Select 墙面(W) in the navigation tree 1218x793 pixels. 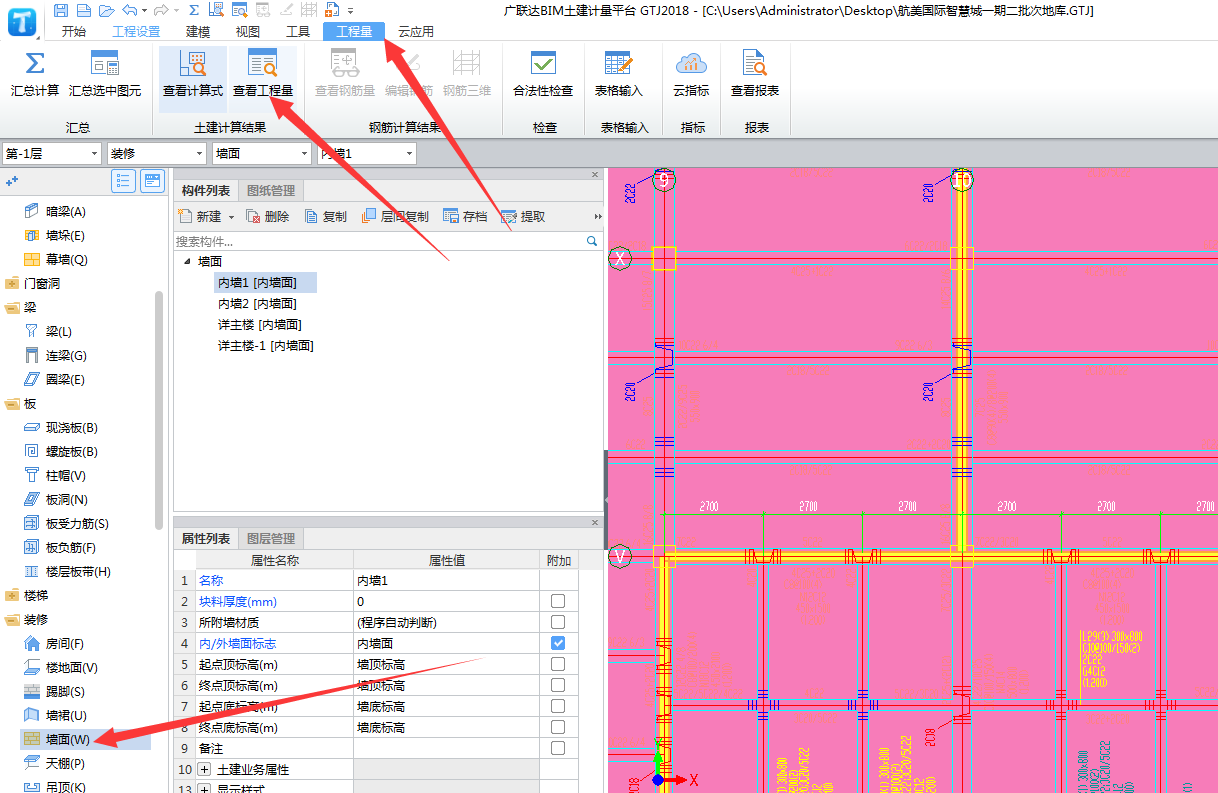[x=68, y=740]
